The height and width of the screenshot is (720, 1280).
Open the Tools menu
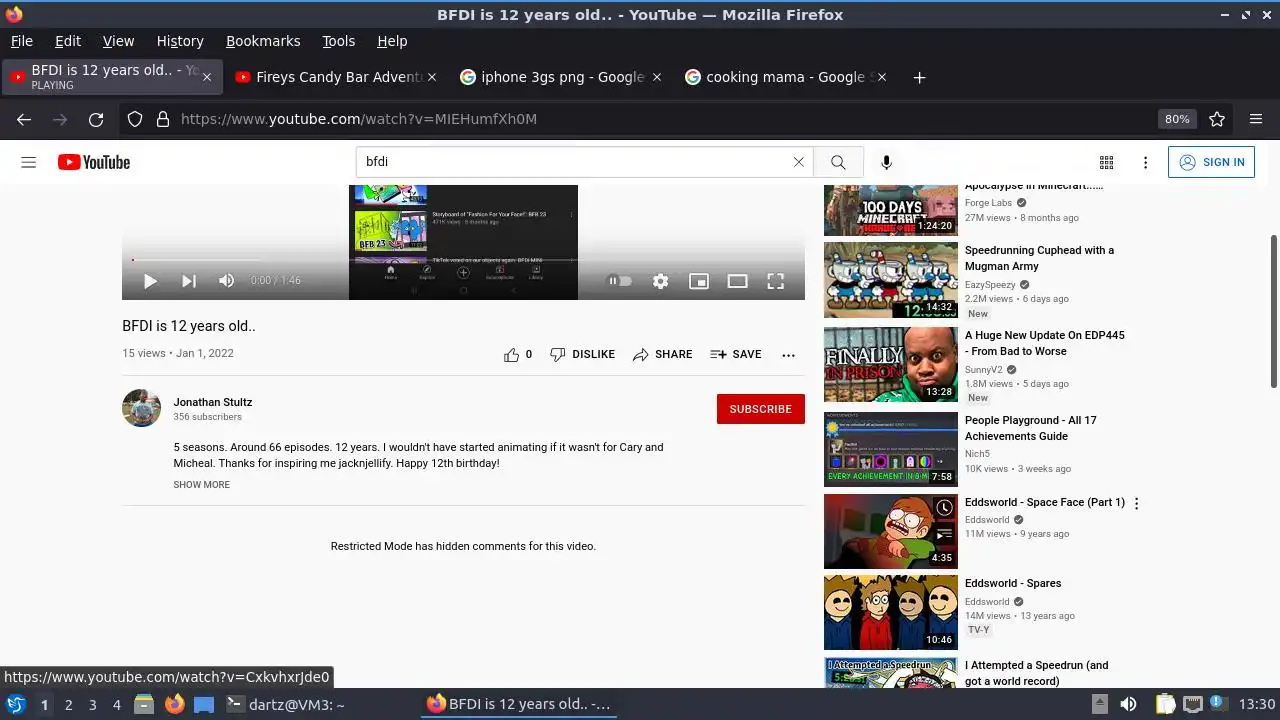(339, 41)
